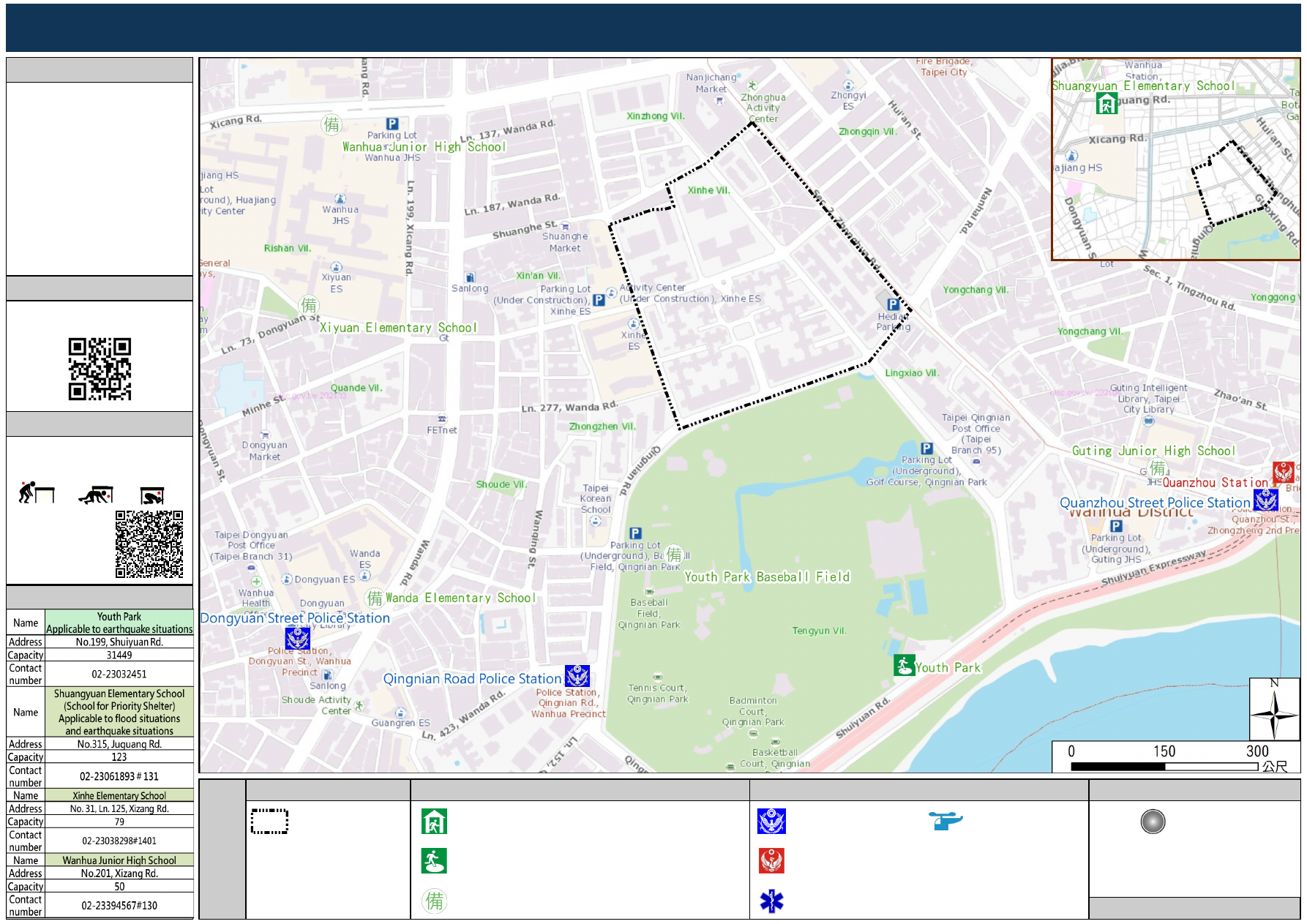
Task: Click address 'No.315, Juguang Rd.'
Action: point(119,744)
